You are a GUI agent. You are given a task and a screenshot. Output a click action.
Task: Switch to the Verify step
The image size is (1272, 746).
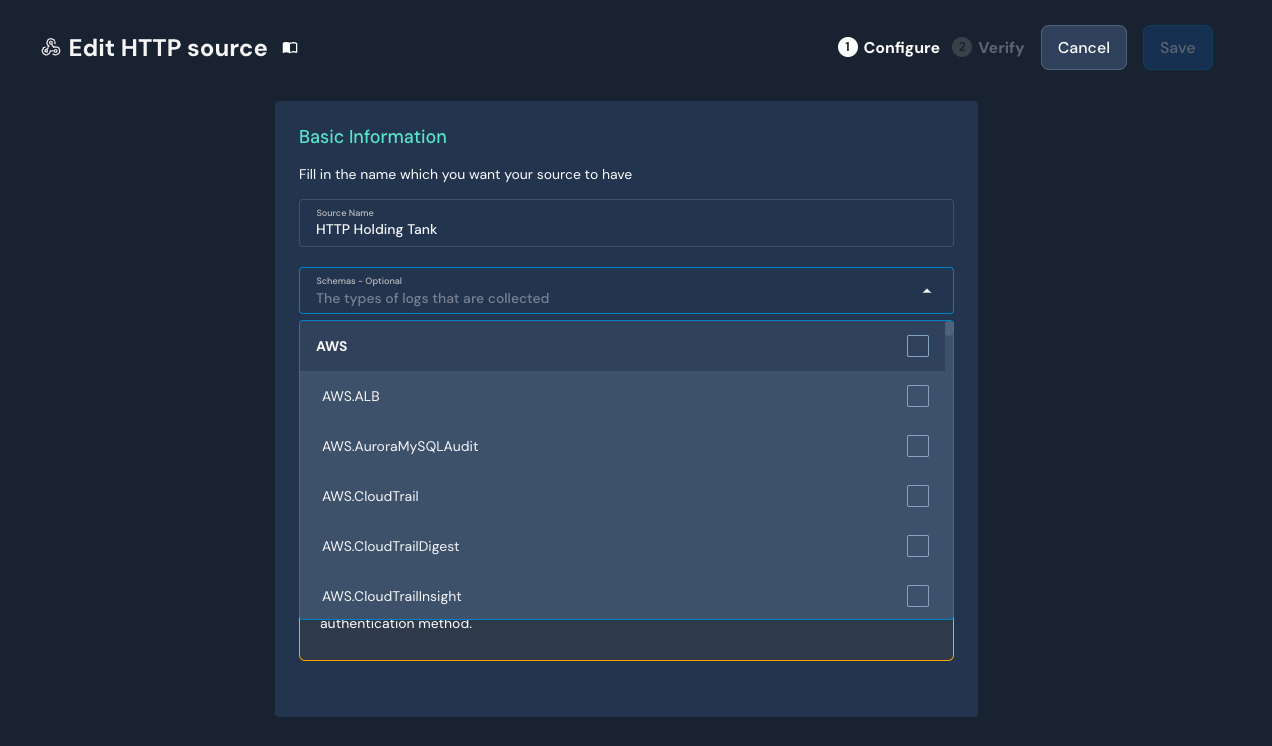[x=1000, y=48]
